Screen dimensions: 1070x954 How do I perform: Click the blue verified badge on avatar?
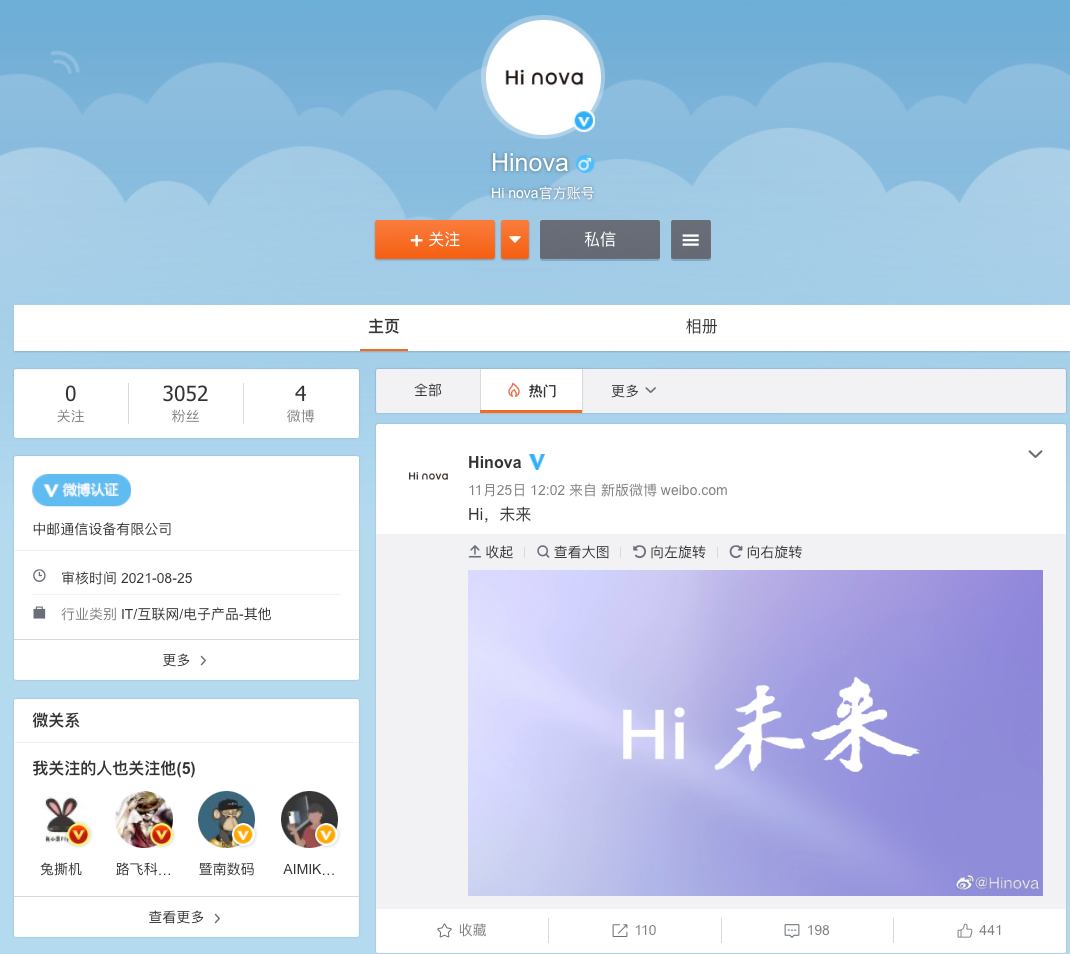coord(583,121)
